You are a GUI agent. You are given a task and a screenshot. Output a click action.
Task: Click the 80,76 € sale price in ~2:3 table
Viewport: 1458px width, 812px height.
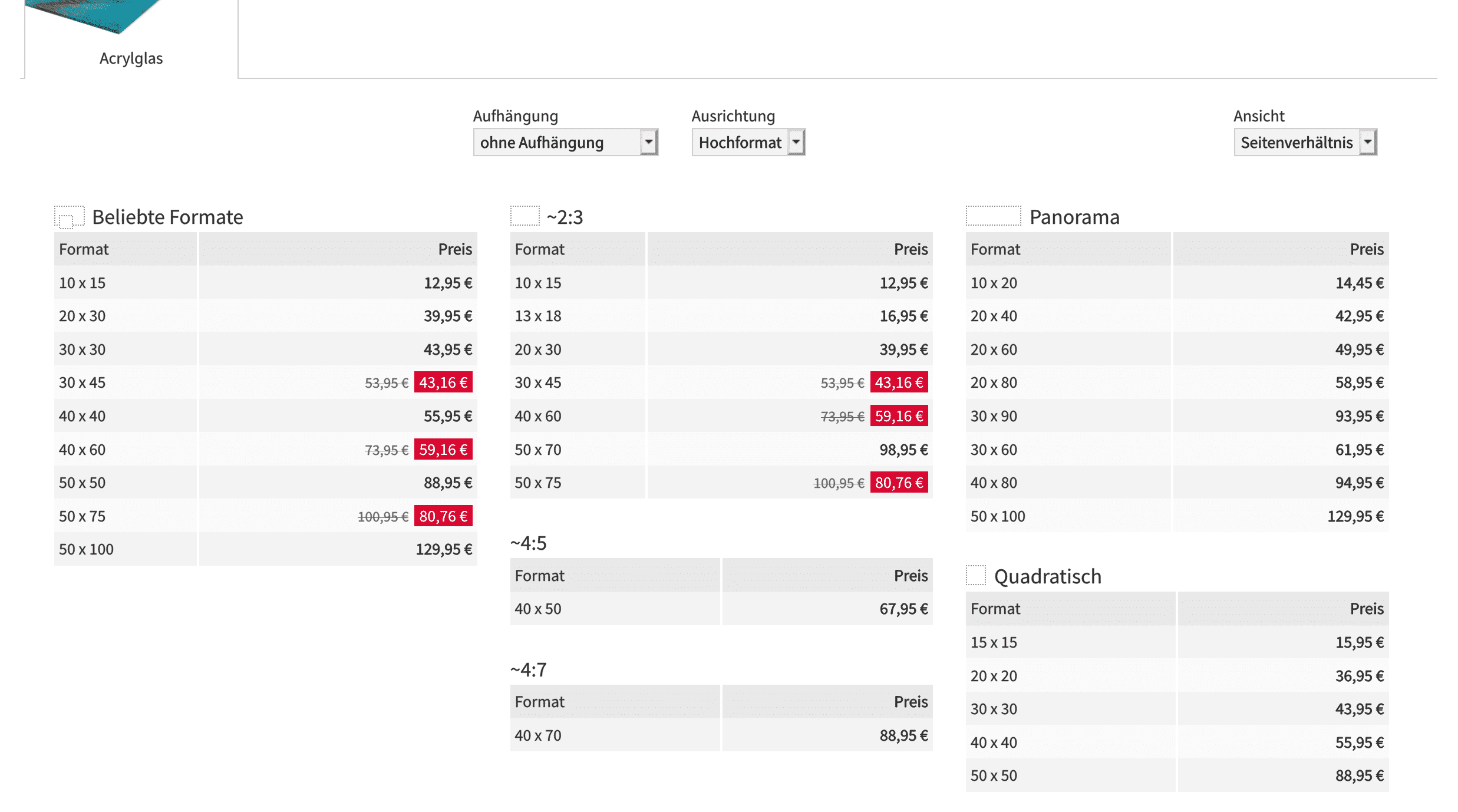coord(898,483)
